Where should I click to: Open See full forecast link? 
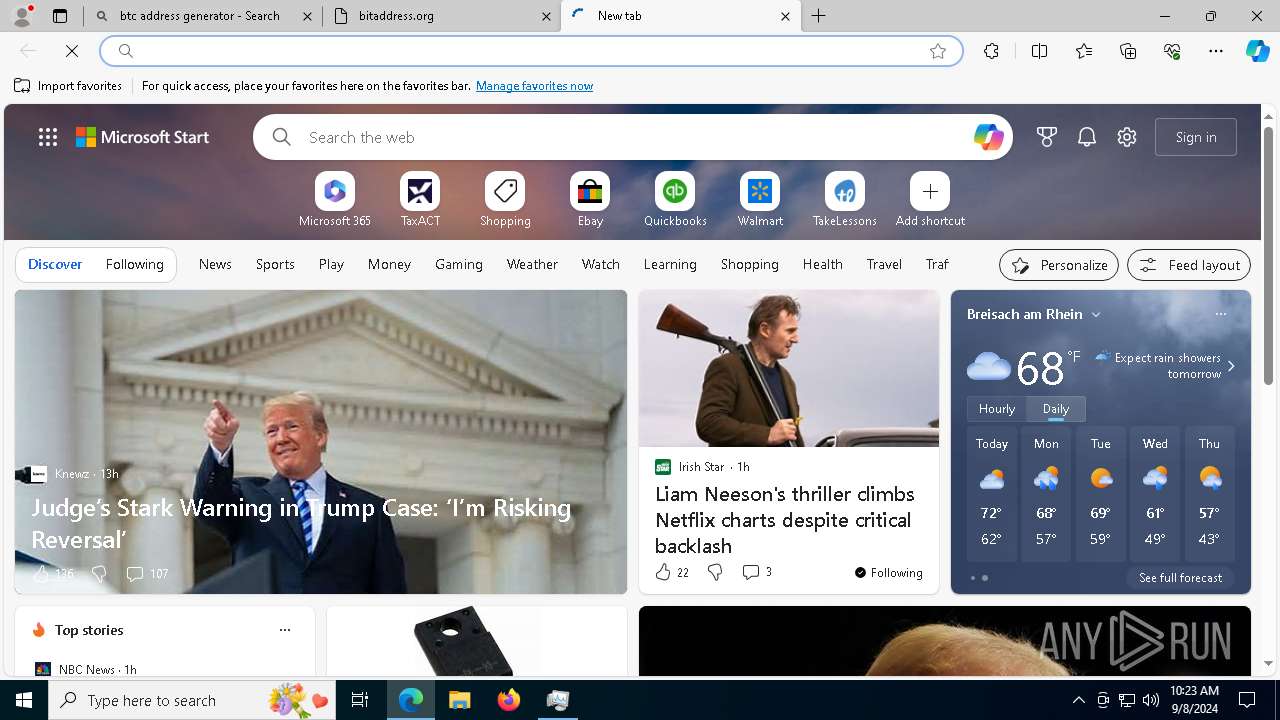click(x=1180, y=578)
